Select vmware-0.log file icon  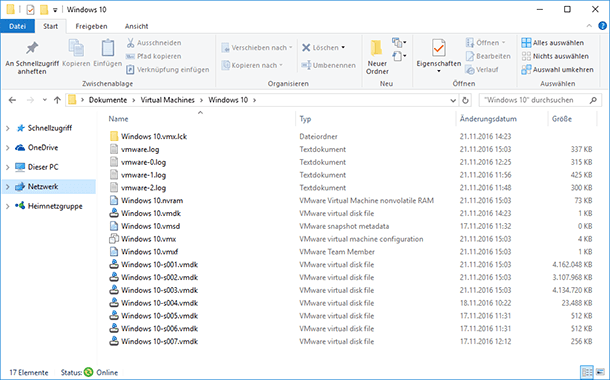click(x=114, y=162)
